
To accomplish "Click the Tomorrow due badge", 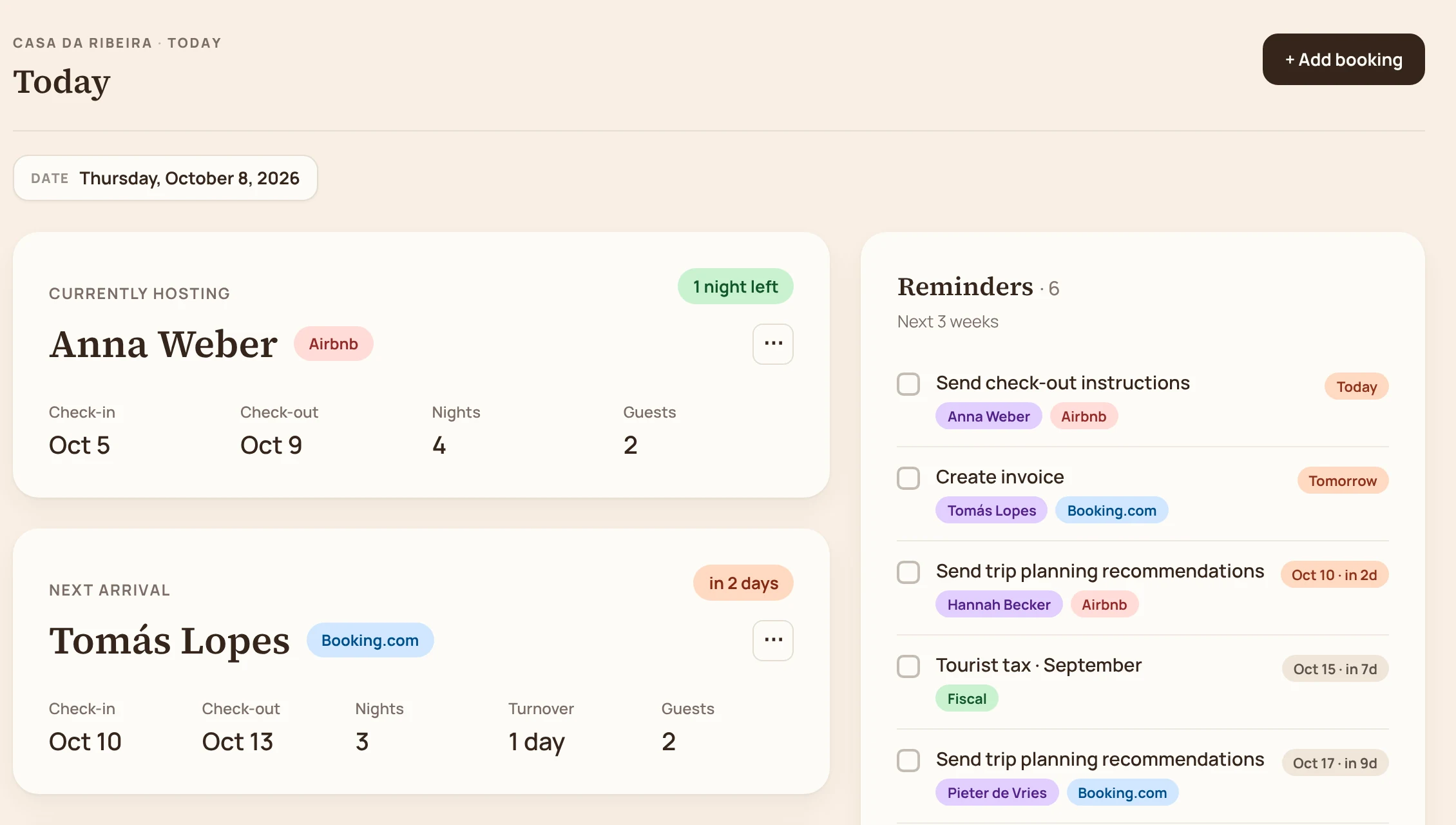I will [1343, 481].
